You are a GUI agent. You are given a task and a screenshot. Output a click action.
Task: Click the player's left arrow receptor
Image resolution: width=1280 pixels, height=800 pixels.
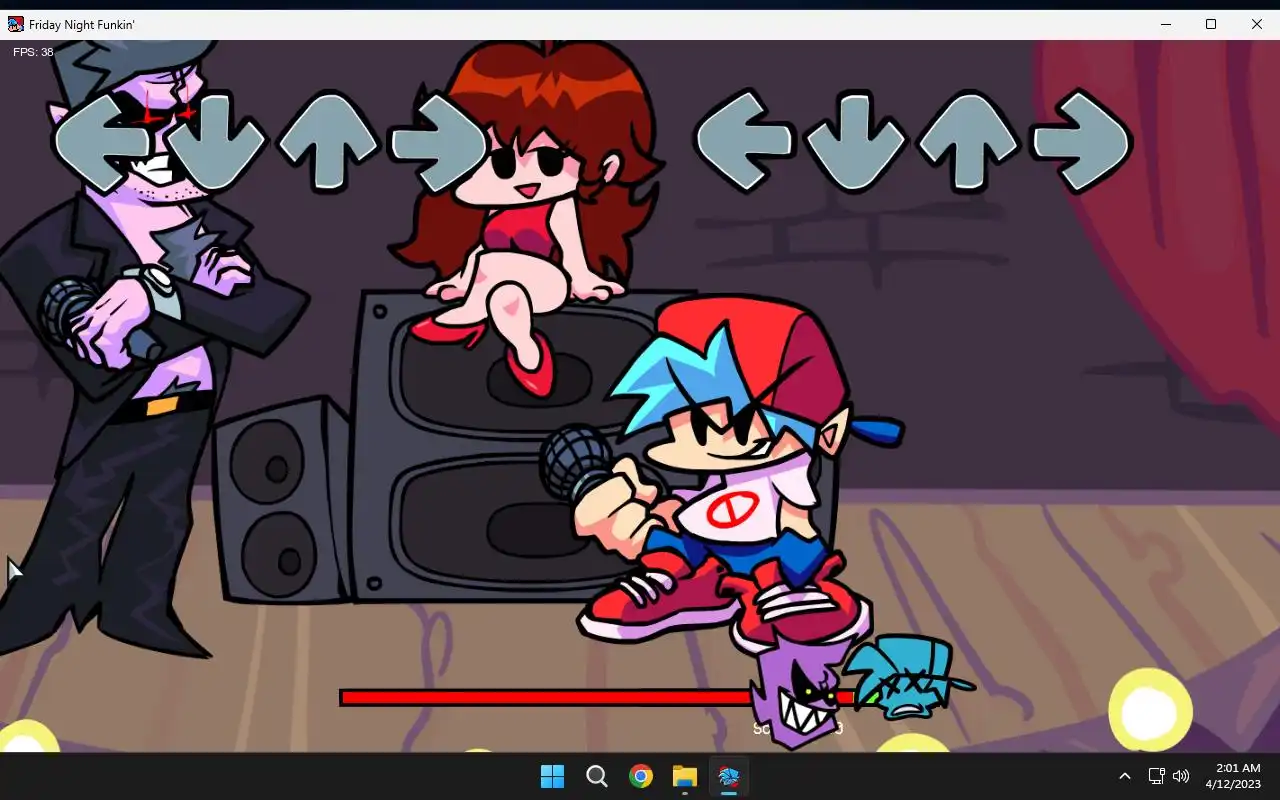(743, 140)
